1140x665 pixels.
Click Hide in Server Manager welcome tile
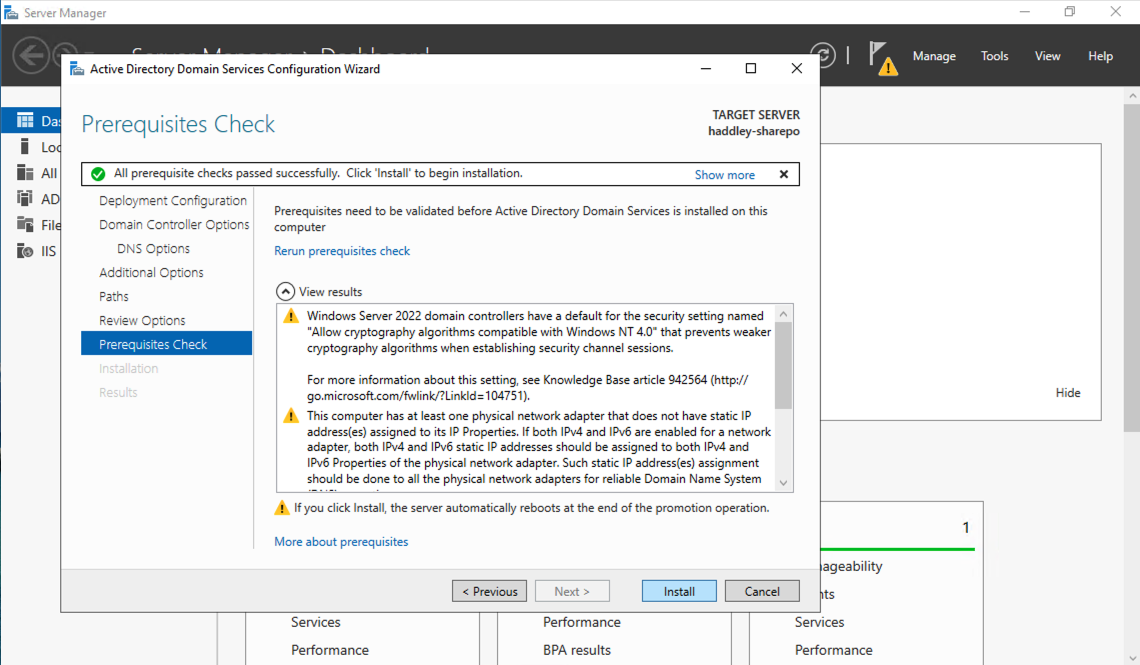coord(1067,392)
